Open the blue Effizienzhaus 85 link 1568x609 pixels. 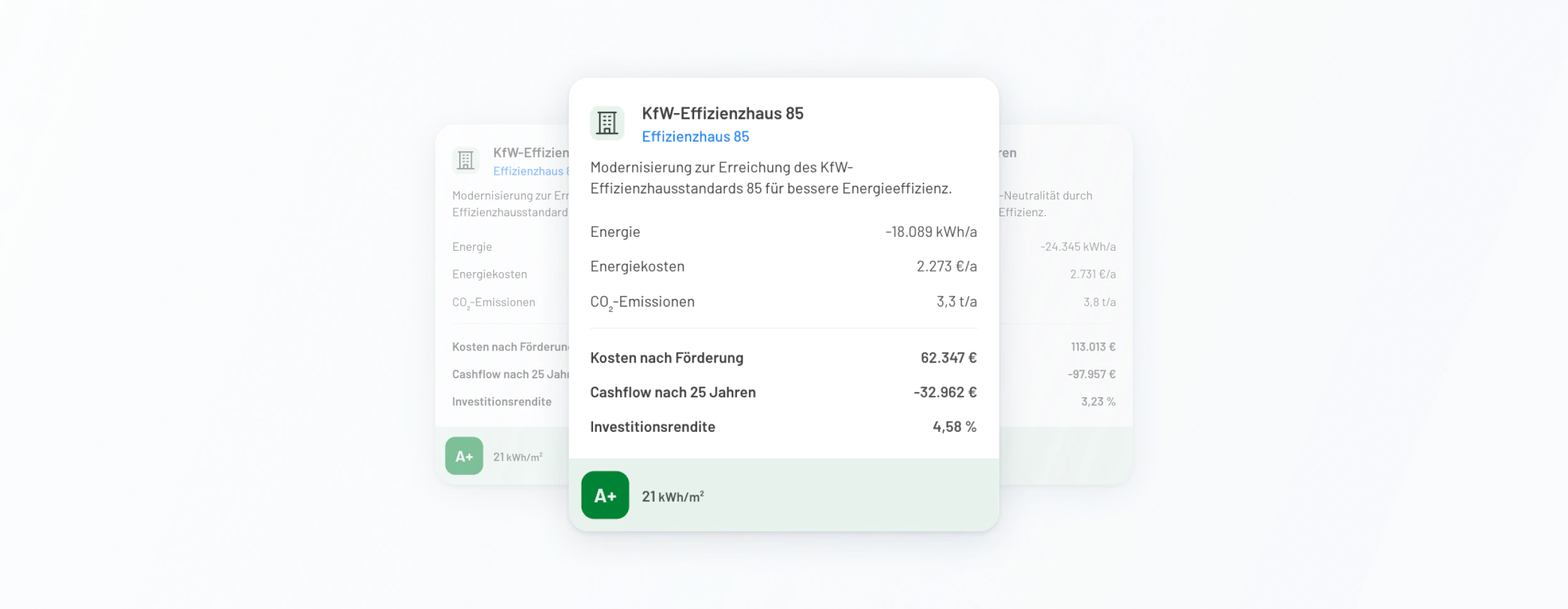(x=695, y=136)
